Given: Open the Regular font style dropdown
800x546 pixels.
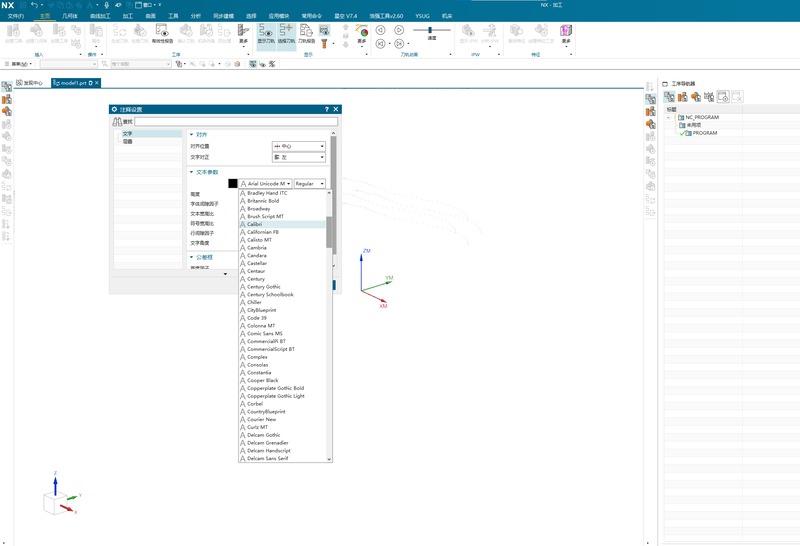Looking at the screenshot, I should [x=310, y=183].
